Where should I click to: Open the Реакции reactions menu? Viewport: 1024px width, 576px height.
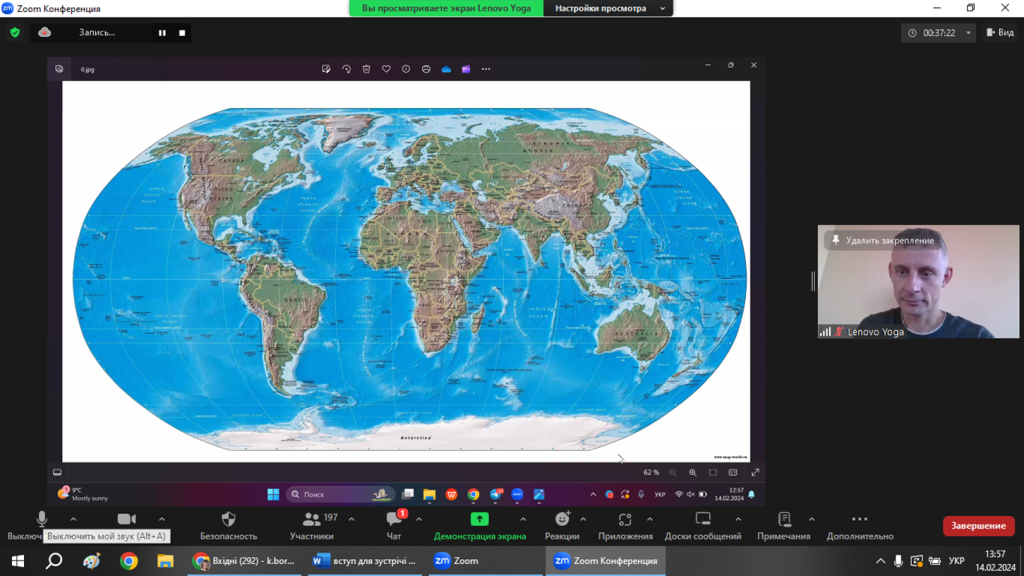tap(562, 526)
